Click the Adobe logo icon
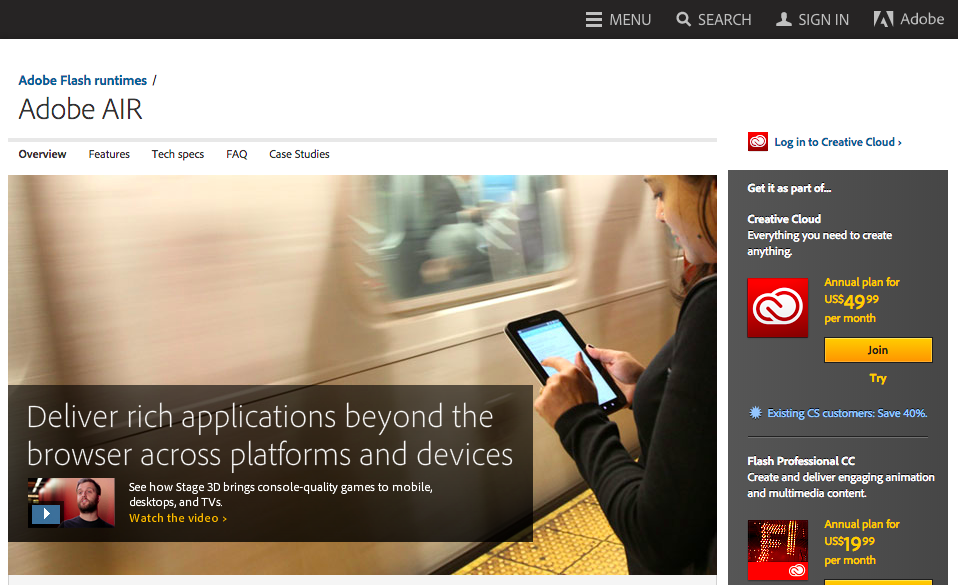The image size is (958, 585). (883, 20)
